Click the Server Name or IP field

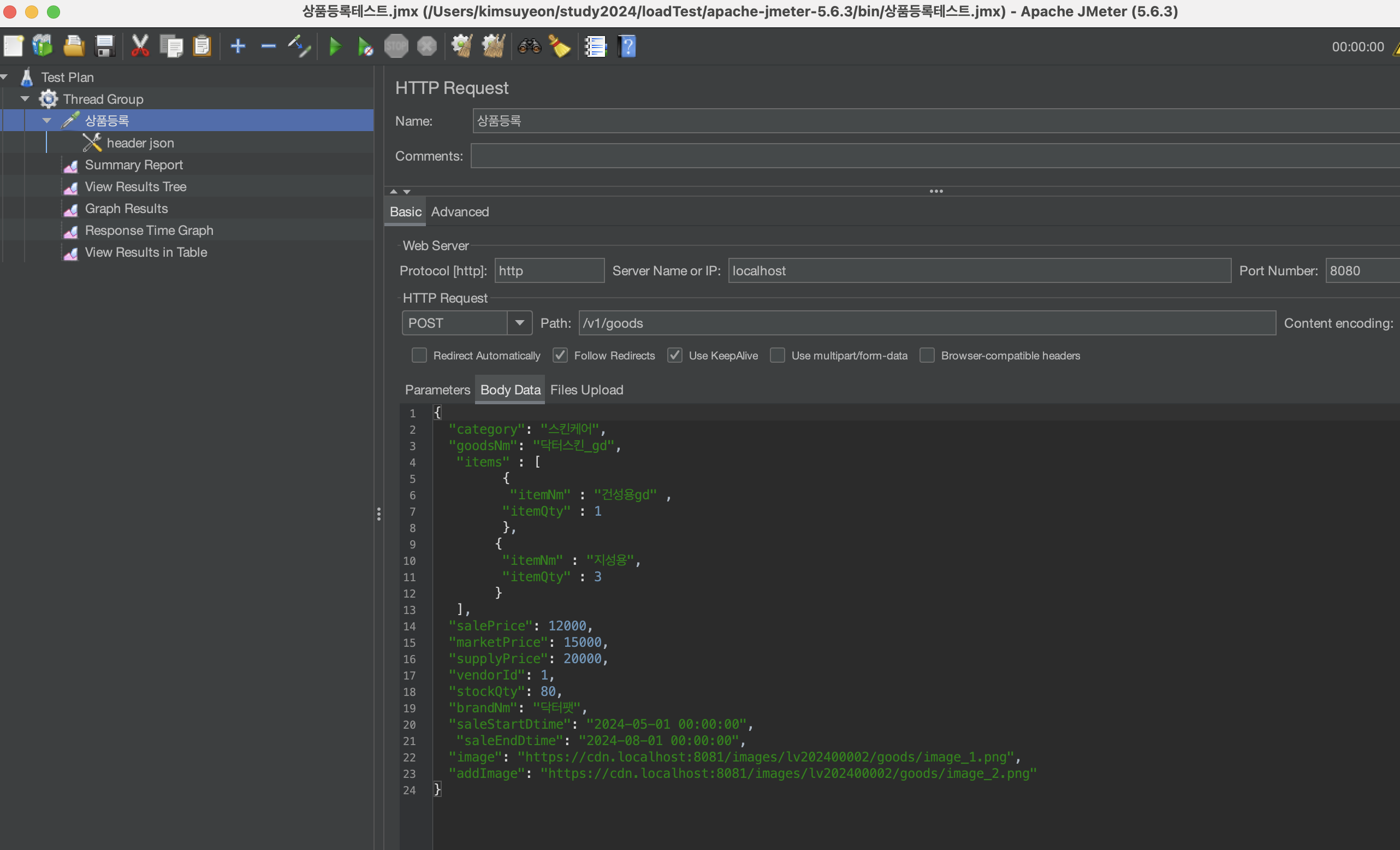(980, 270)
